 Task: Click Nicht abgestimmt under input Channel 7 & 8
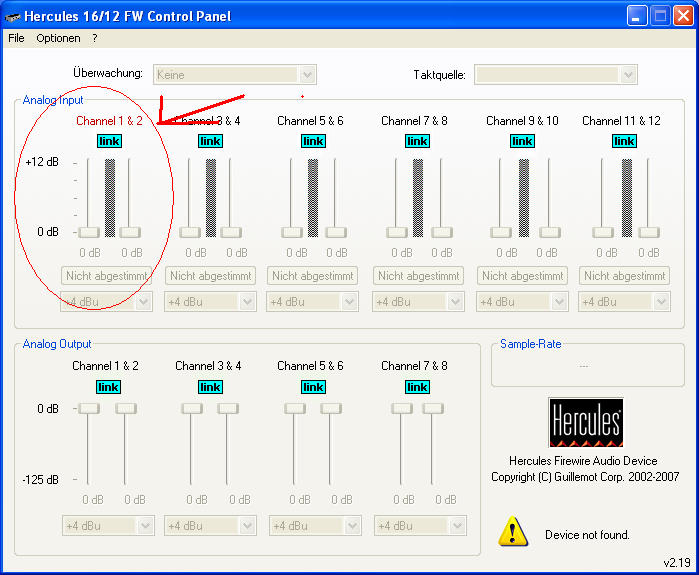(418, 276)
